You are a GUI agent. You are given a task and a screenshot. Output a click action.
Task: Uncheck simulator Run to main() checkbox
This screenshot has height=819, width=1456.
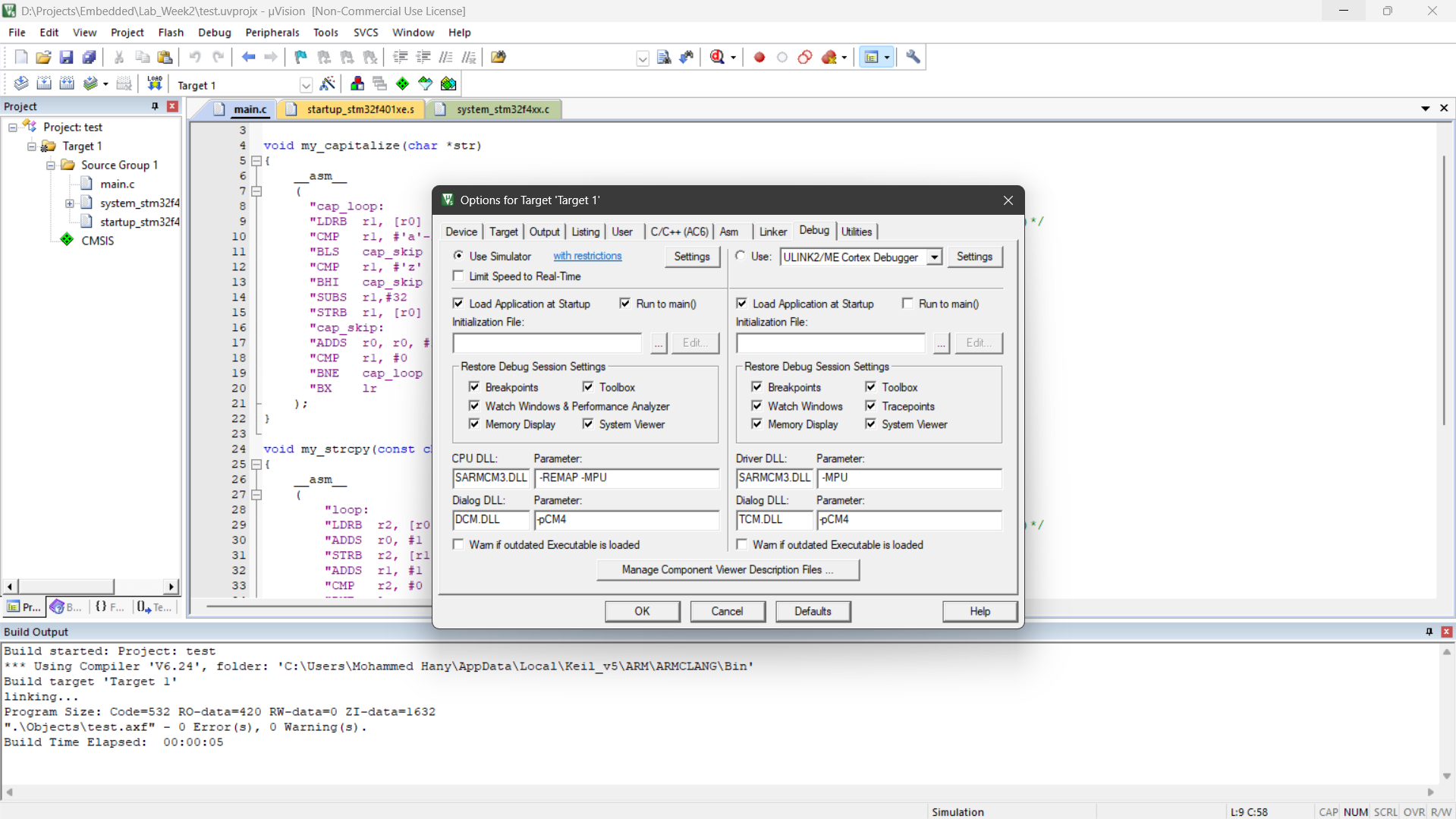625,304
